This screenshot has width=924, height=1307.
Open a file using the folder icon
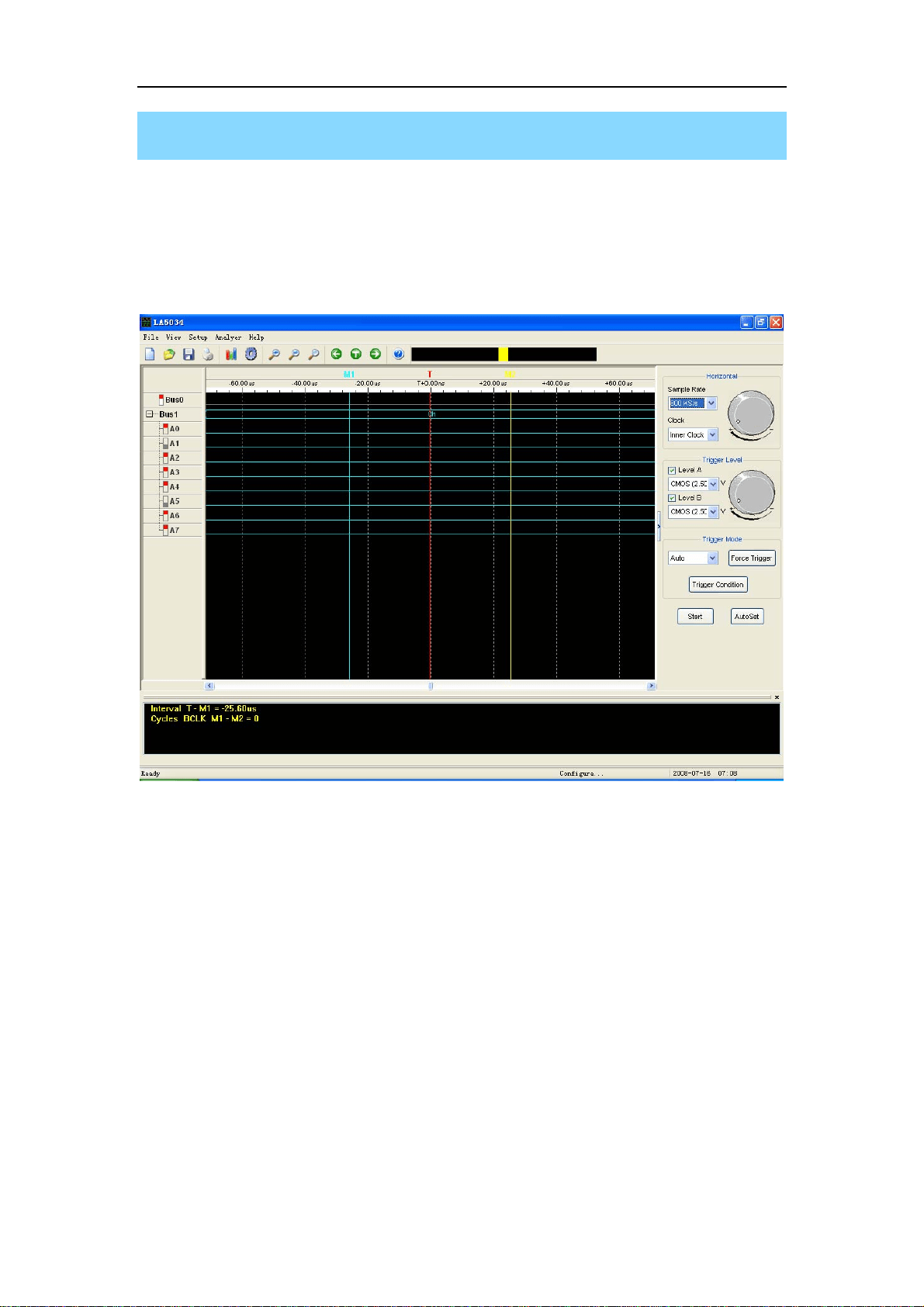pos(169,354)
